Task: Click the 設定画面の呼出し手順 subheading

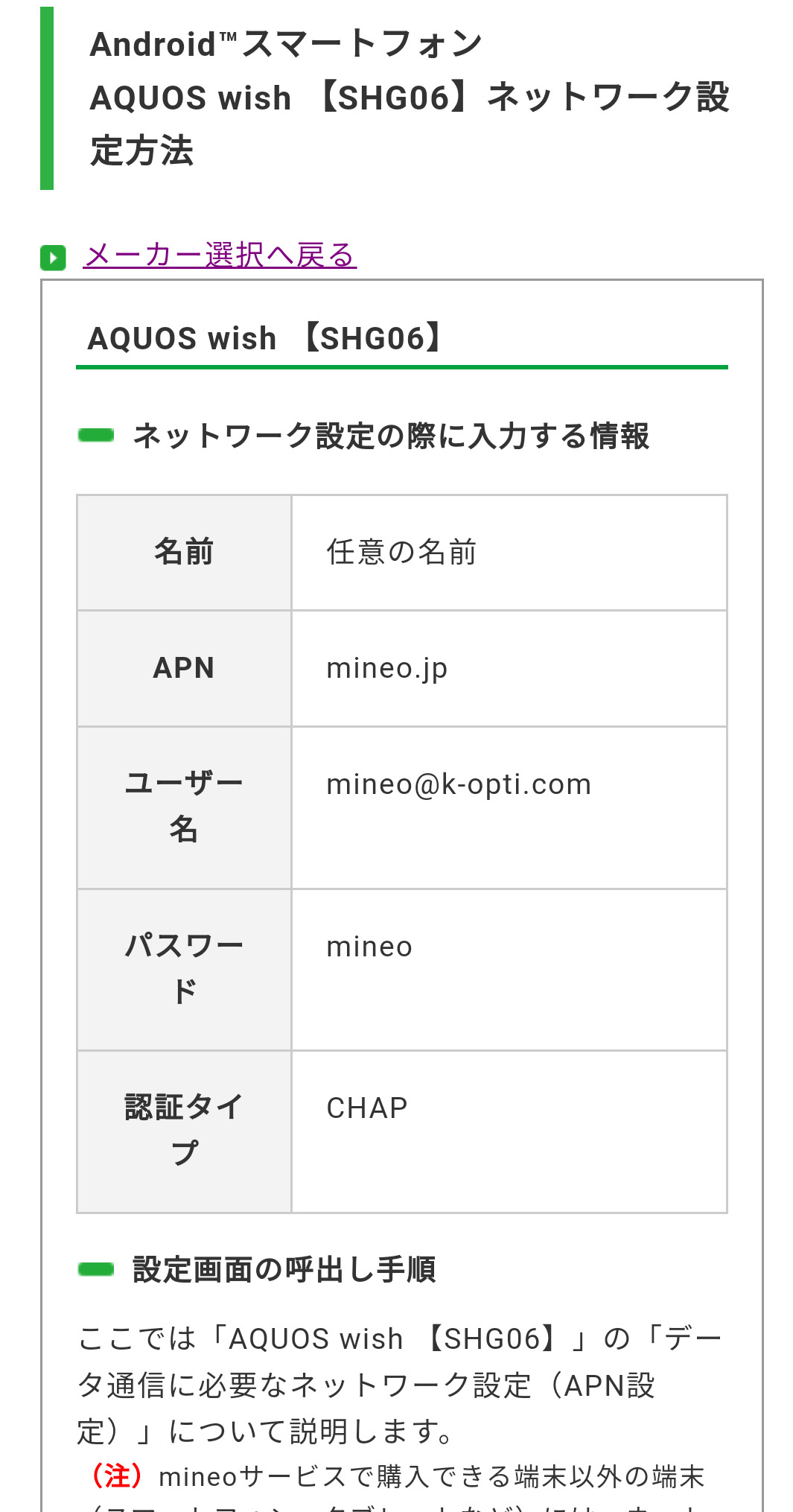Action: pyautogui.click(x=284, y=1270)
